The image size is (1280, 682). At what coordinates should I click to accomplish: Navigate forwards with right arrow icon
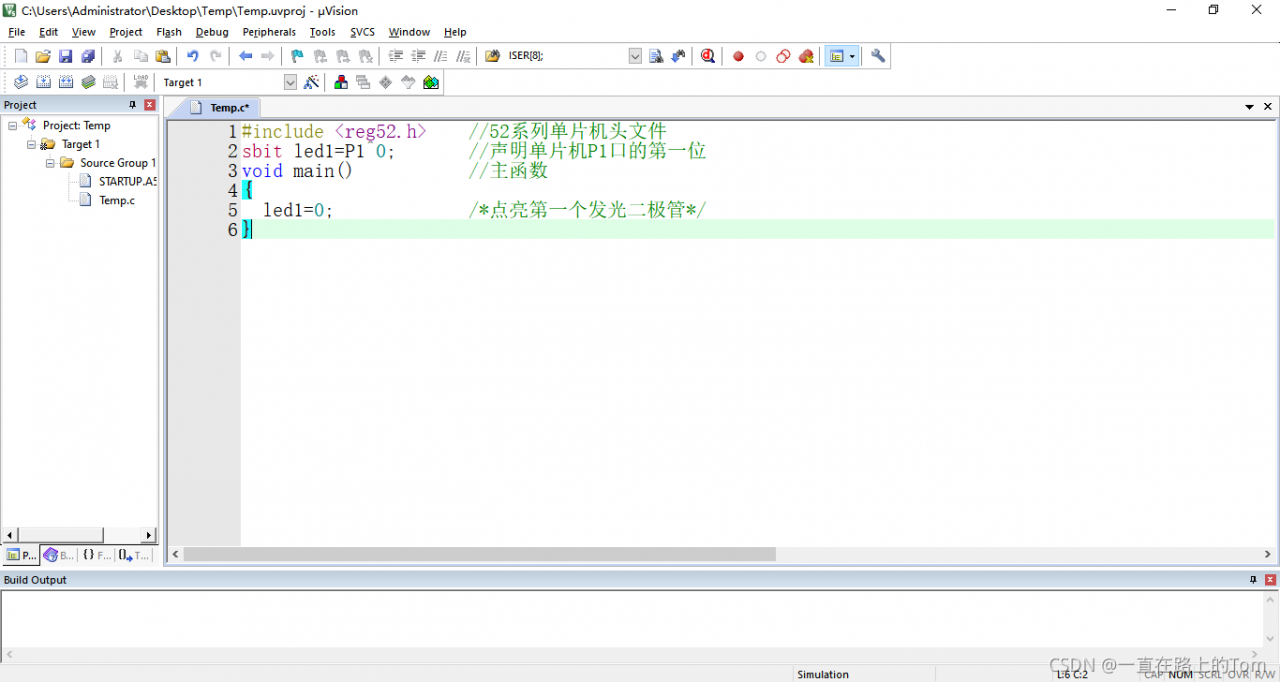pos(267,57)
